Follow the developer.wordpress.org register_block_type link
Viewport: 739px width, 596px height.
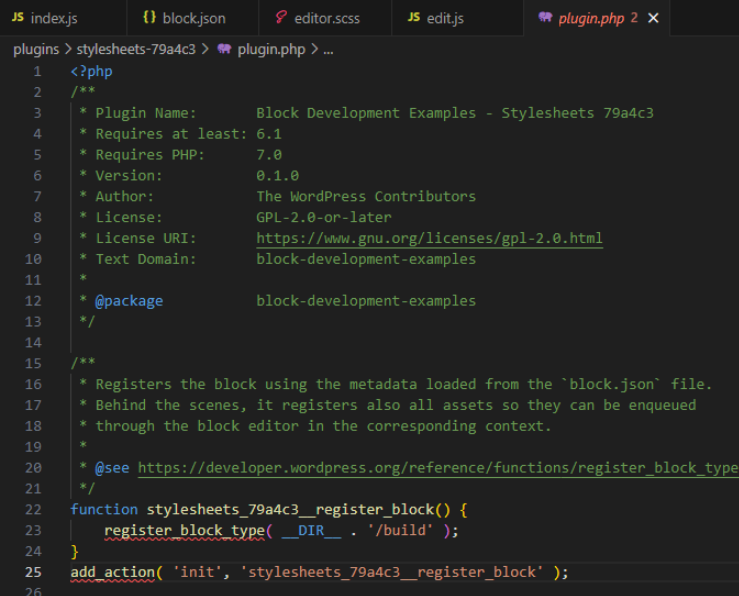(x=437, y=468)
